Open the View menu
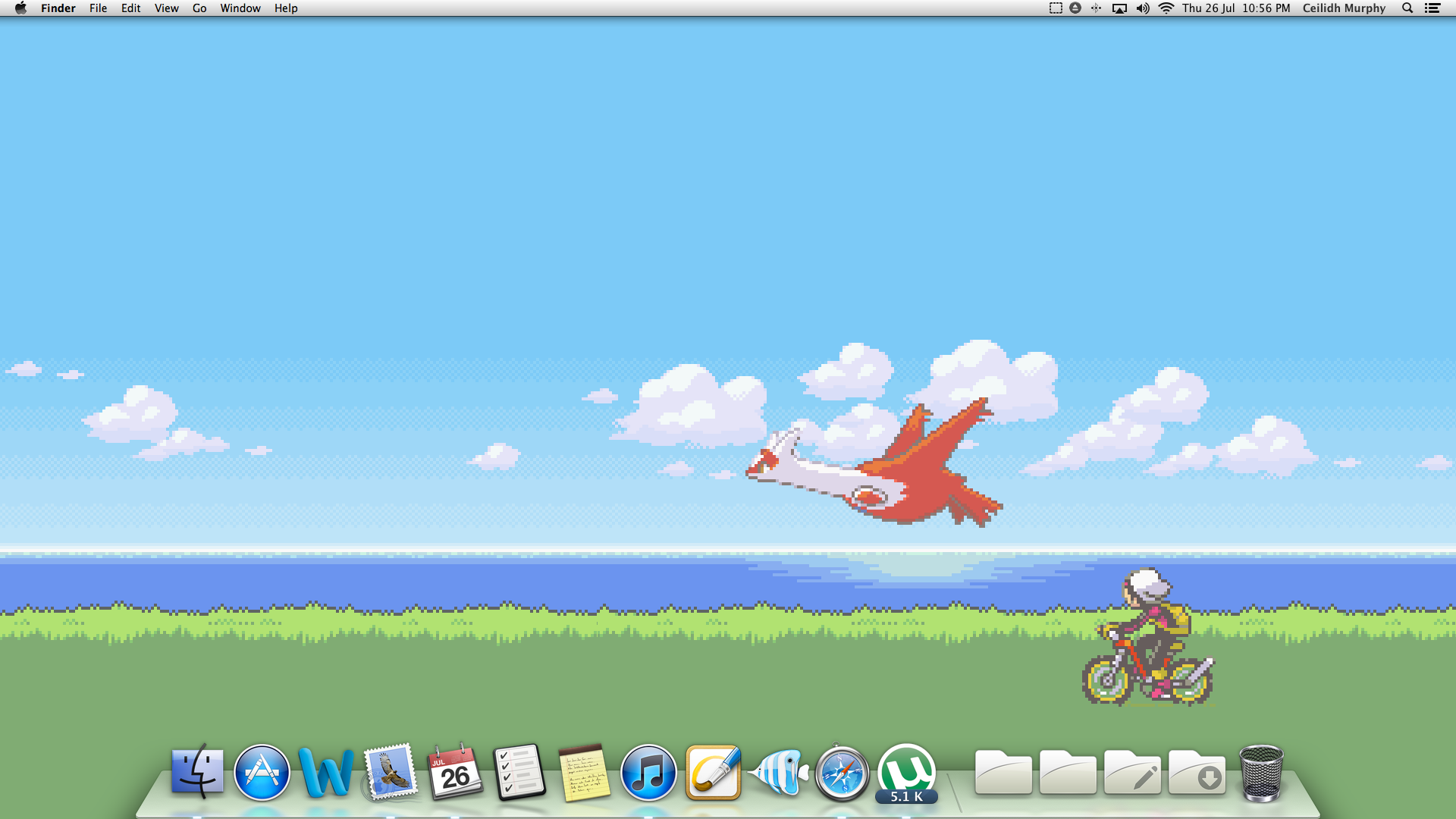 pos(166,8)
